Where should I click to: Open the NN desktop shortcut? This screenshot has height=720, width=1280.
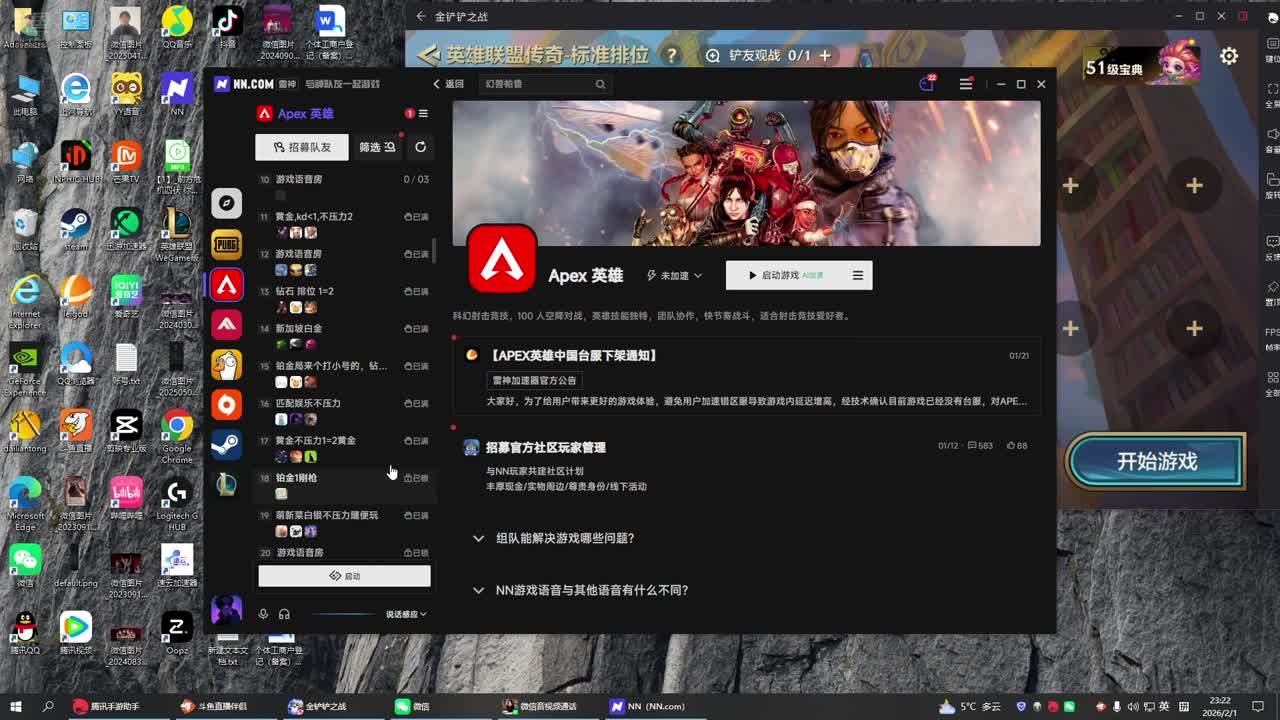tap(177, 95)
